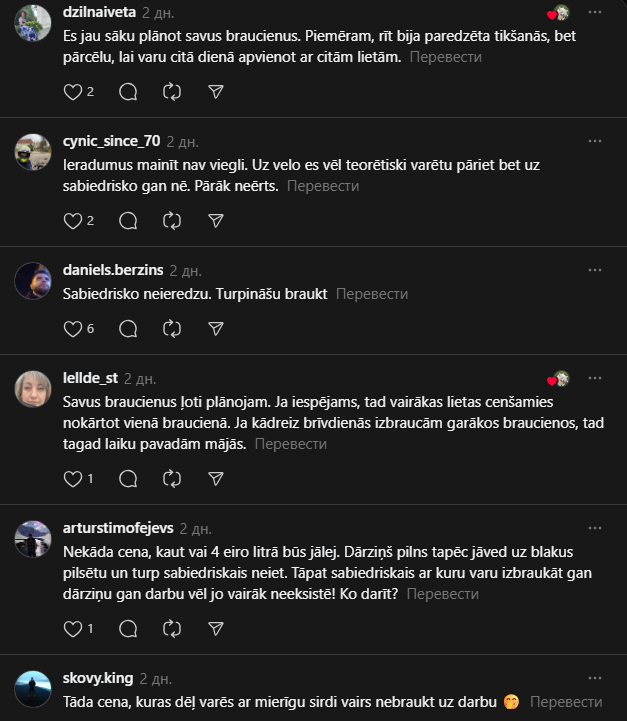
Task: Like the dzilnaiveta comment with the heart icon
Action: tap(72, 91)
